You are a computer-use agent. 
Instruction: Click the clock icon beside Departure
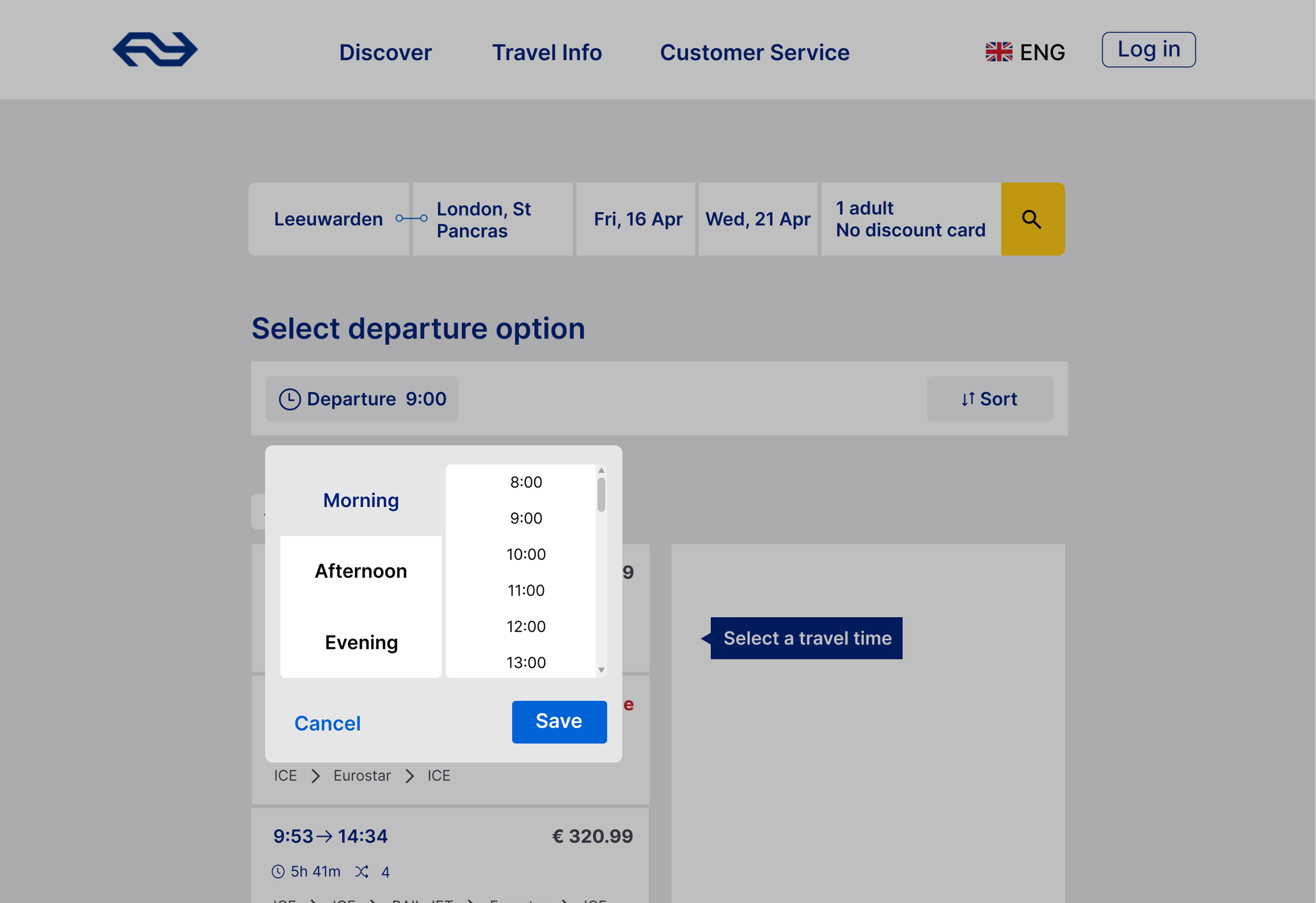point(290,399)
